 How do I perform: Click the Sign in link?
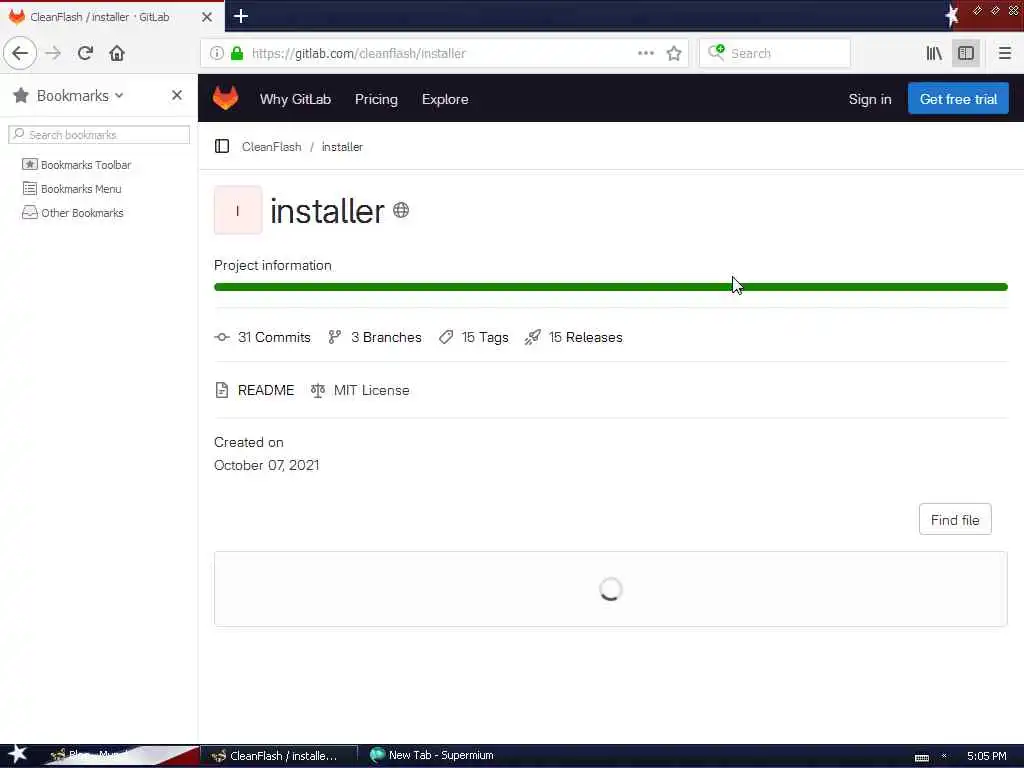click(x=870, y=99)
